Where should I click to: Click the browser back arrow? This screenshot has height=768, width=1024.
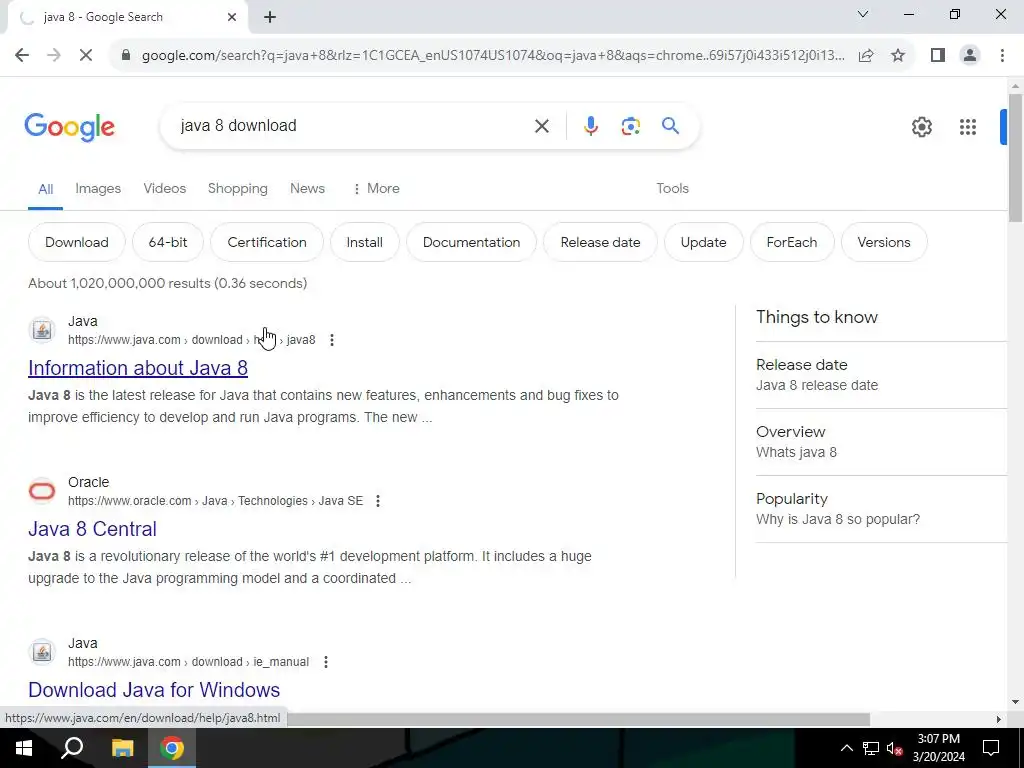tap(22, 56)
